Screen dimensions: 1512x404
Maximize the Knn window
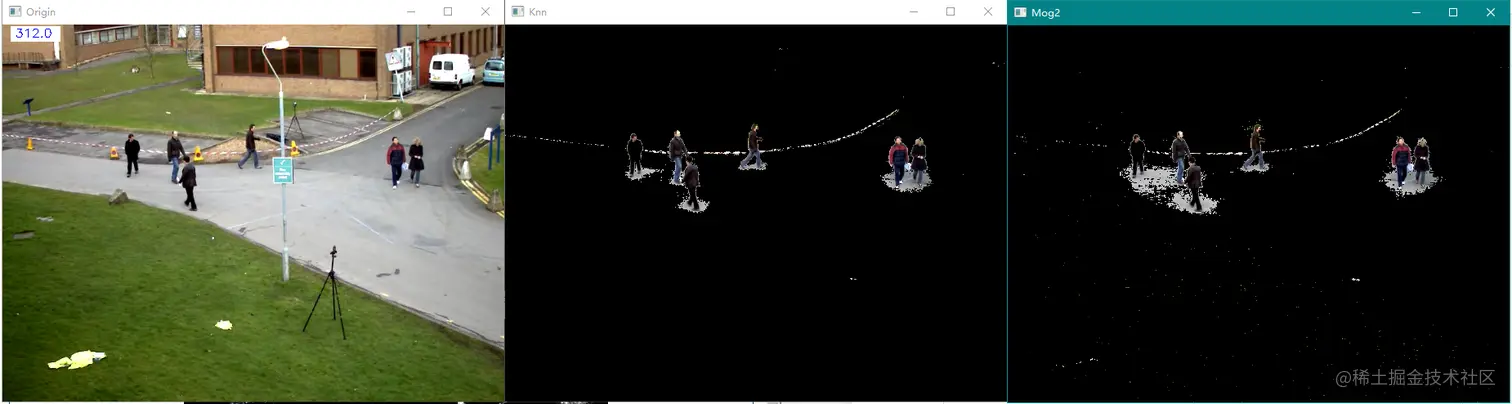coord(951,12)
